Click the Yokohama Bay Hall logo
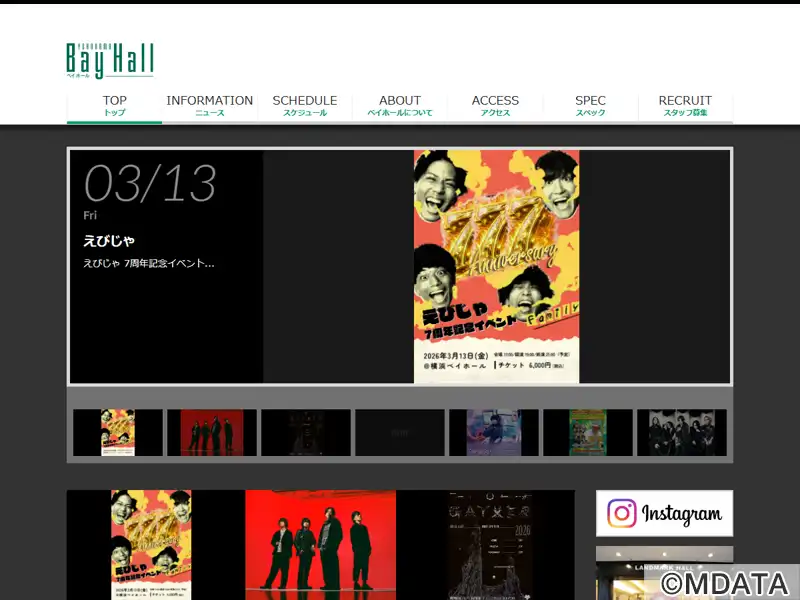 click(110, 60)
